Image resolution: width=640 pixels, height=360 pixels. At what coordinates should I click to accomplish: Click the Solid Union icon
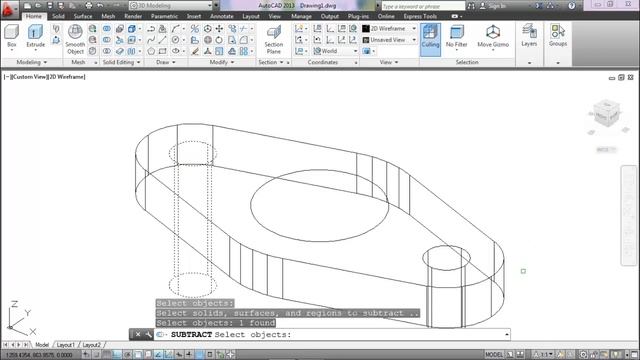pyautogui.click(x=107, y=29)
